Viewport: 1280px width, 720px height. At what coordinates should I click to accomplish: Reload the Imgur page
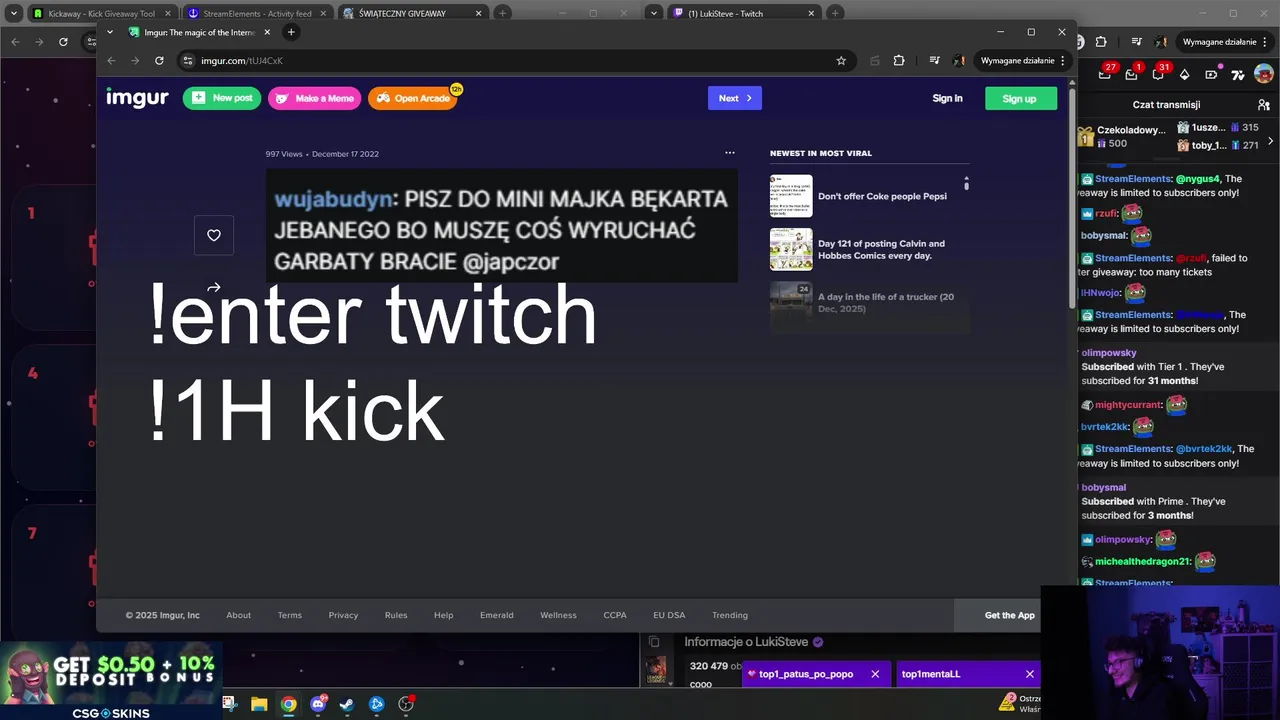pos(159,60)
